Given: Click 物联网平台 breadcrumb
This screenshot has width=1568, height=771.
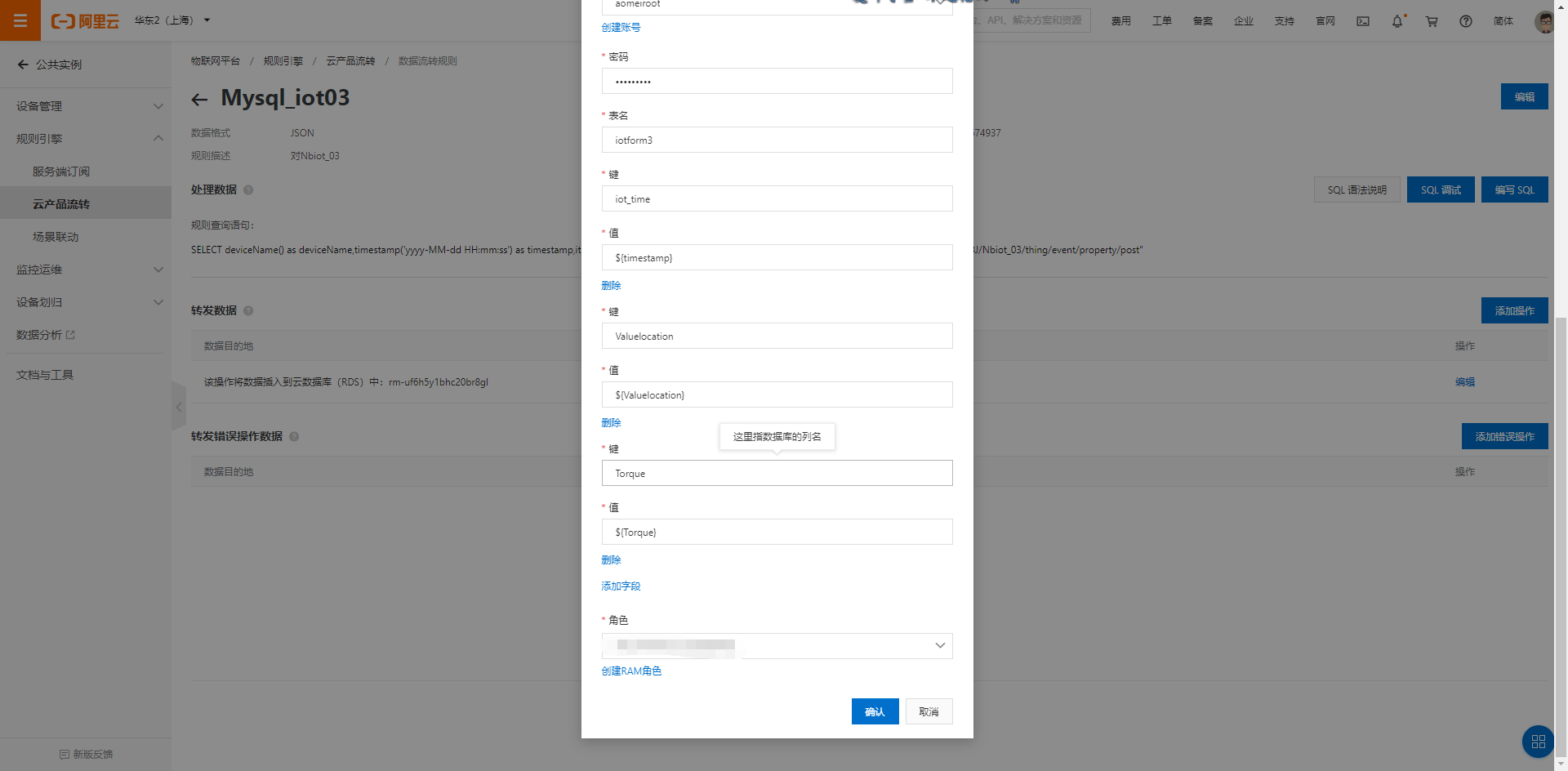Looking at the screenshot, I should (216, 61).
